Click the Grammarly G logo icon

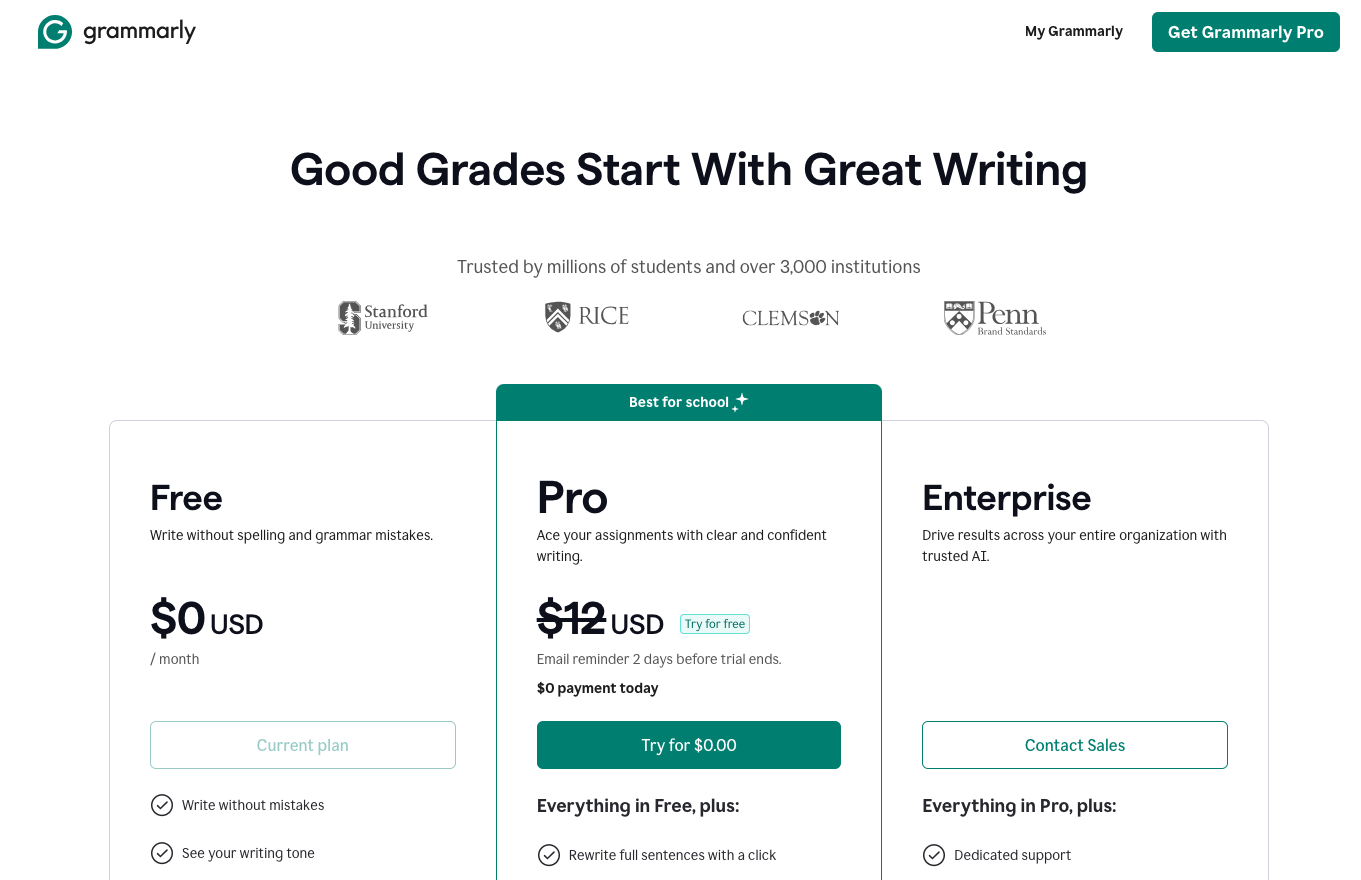(x=55, y=32)
